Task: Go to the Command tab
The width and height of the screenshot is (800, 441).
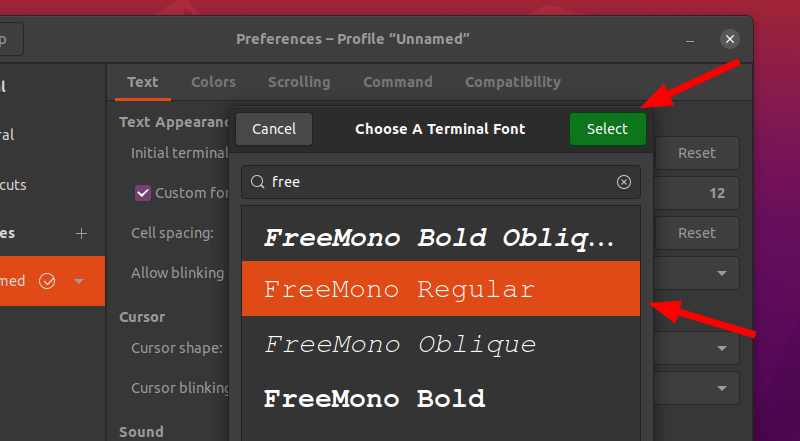Action: click(397, 82)
